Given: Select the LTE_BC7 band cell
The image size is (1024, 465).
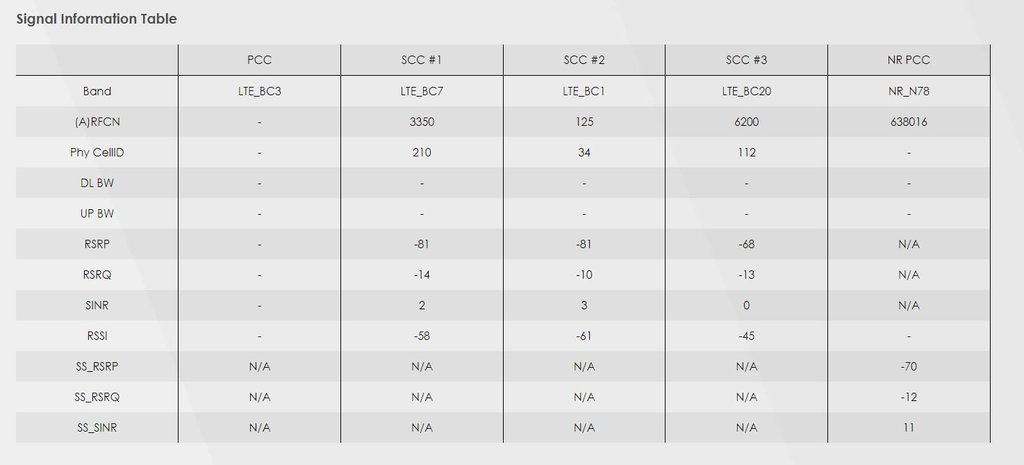Looking at the screenshot, I should tap(421, 91).
